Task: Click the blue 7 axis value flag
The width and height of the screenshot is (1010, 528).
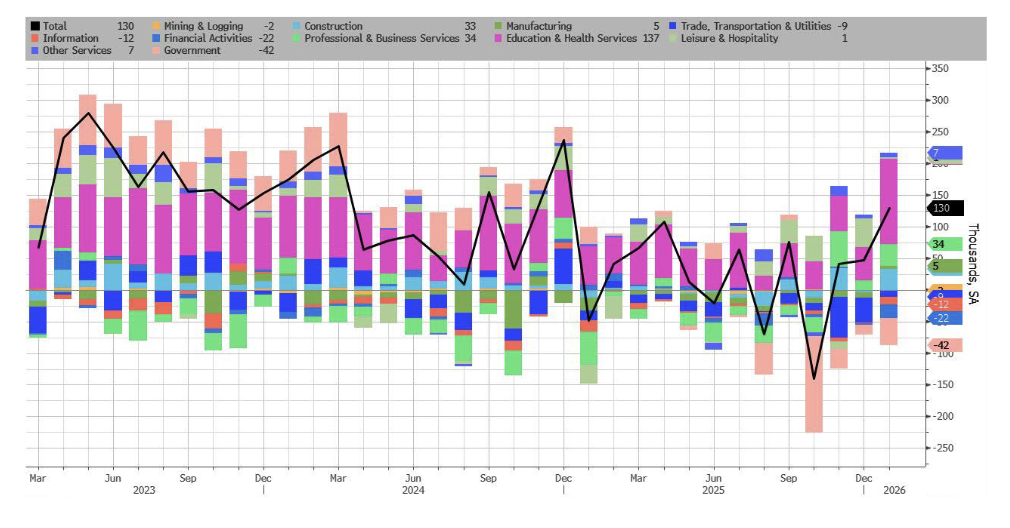Action: tap(945, 153)
